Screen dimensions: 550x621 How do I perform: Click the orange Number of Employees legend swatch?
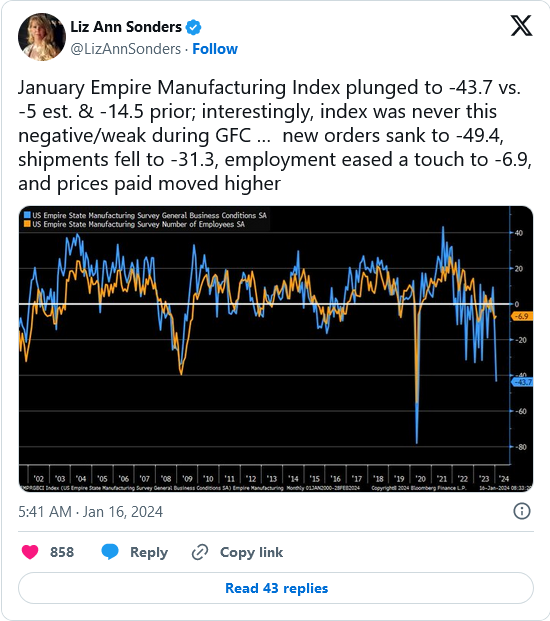(x=27, y=224)
